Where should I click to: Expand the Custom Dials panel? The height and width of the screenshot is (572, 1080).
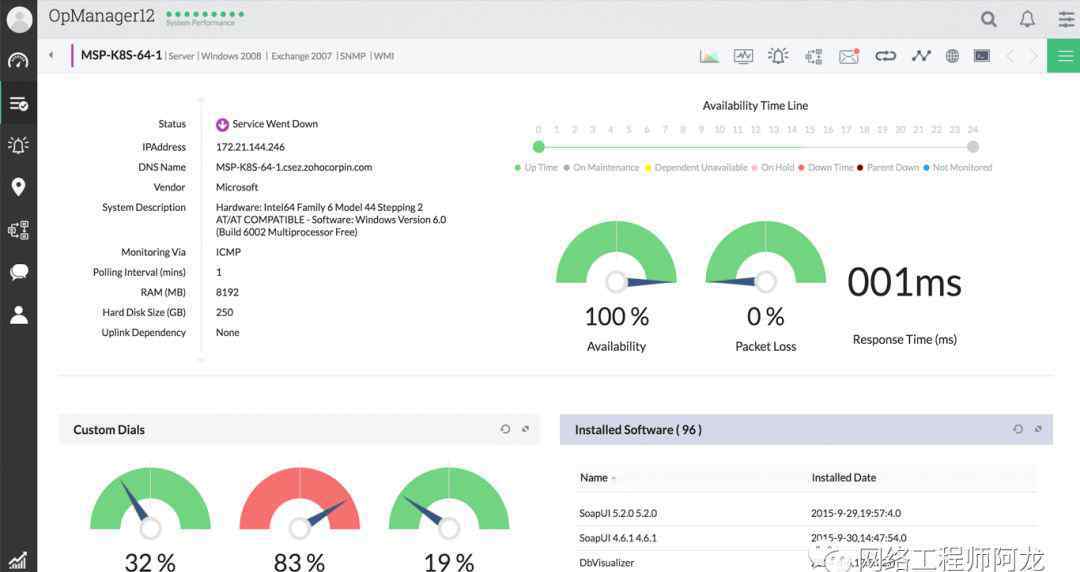(526, 429)
